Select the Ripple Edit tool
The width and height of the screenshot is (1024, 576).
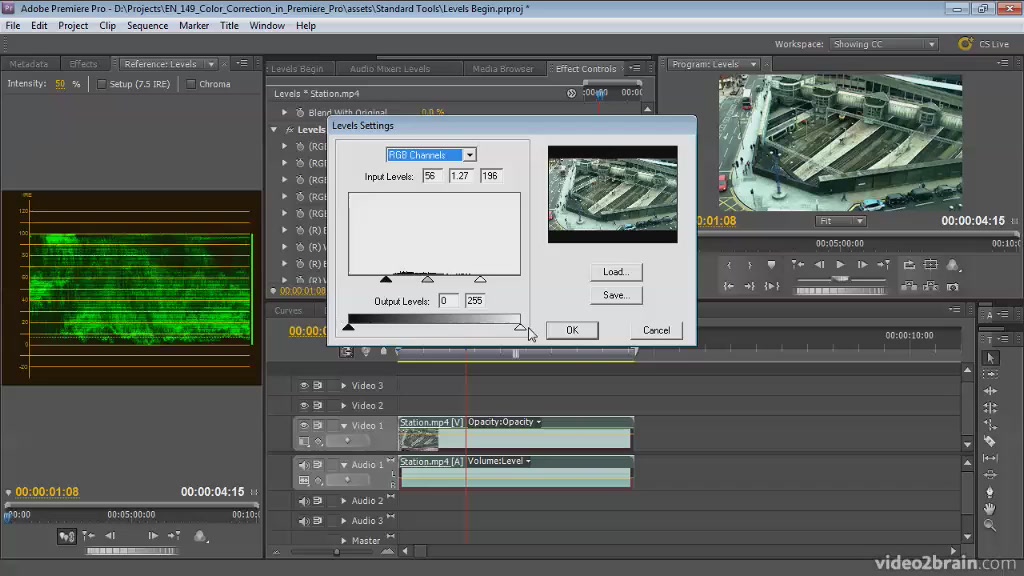pos(990,391)
